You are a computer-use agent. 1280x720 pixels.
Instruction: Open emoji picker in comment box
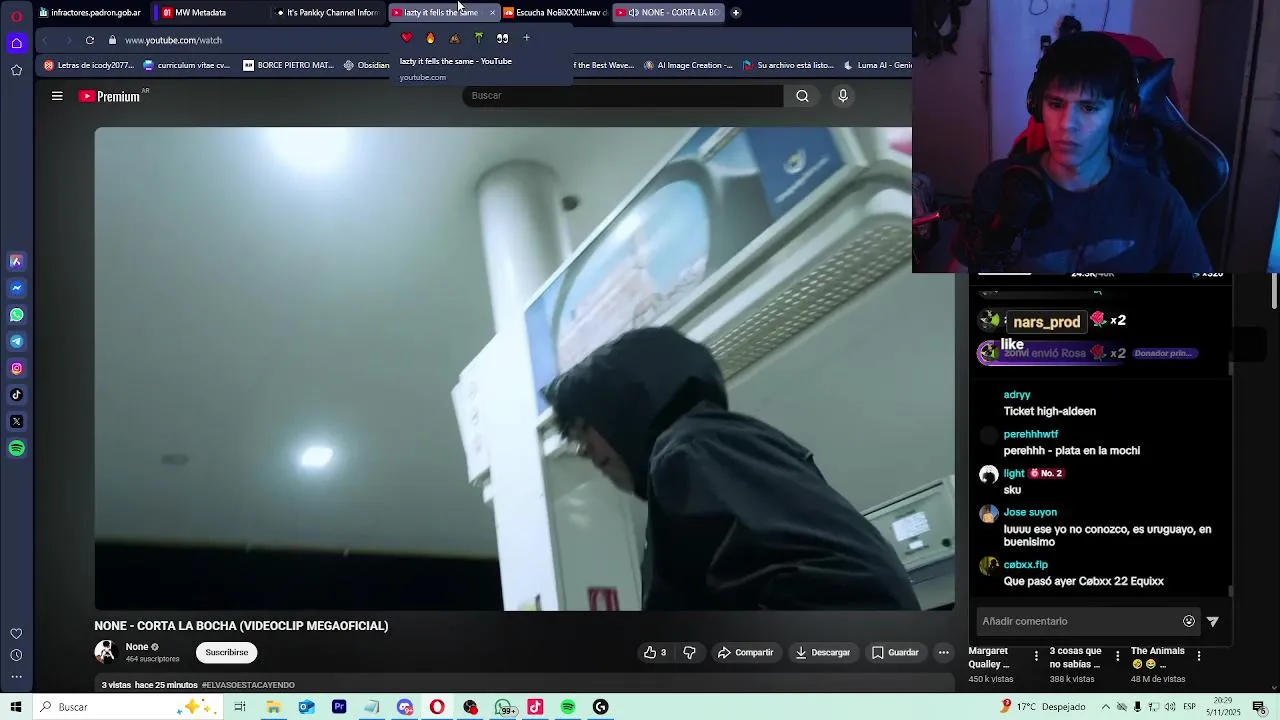click(x=1189, y=621)
